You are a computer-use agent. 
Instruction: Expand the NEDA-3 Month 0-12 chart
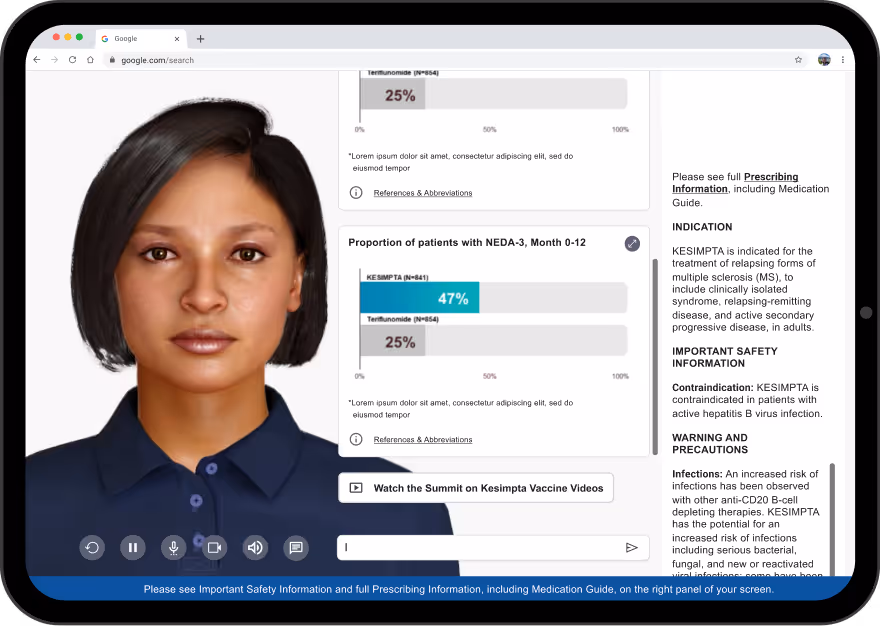point(632,244)
